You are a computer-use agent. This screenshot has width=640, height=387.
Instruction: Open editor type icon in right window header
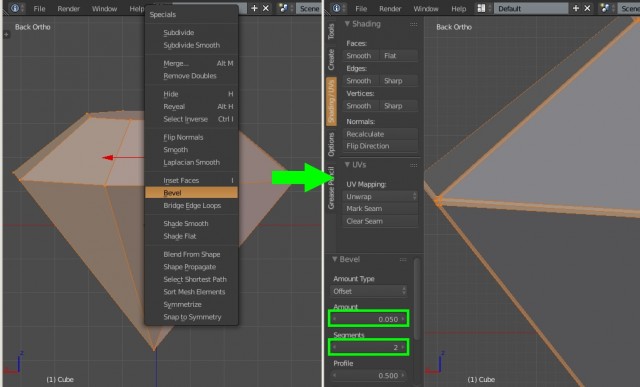[x=338, y=8]
